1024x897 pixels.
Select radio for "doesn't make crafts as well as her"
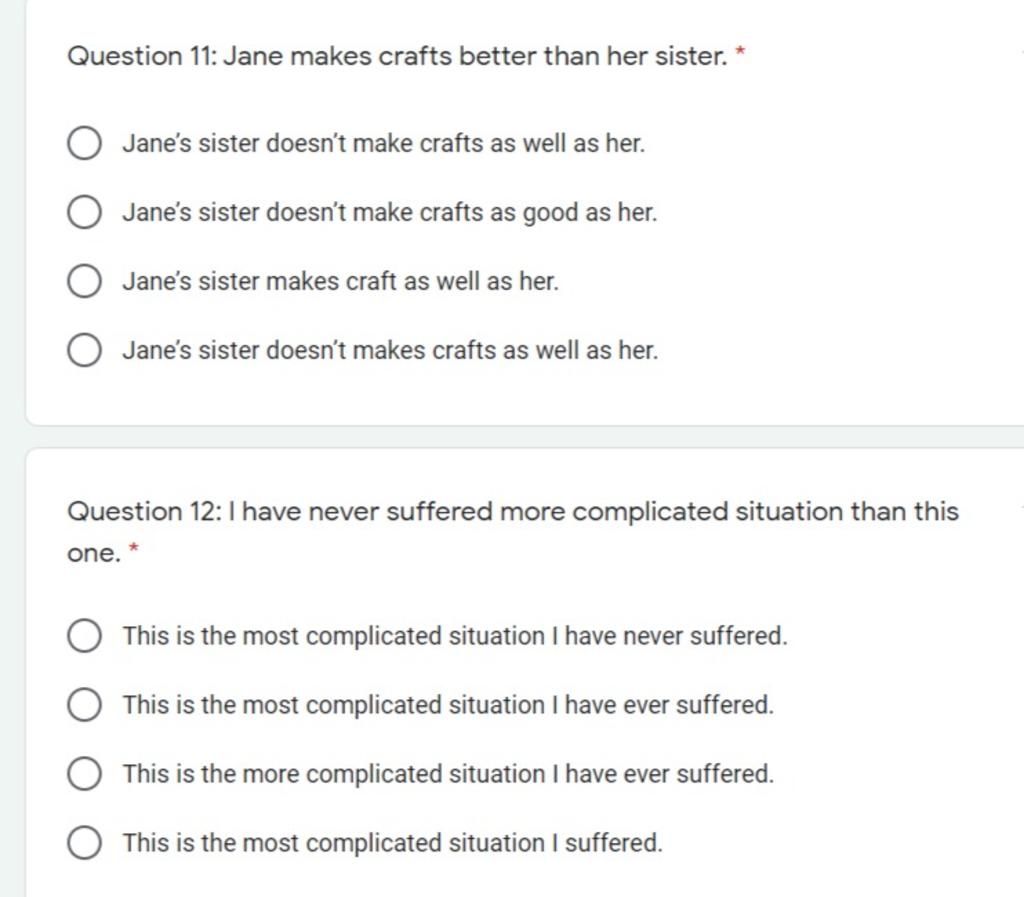(84, 144)
